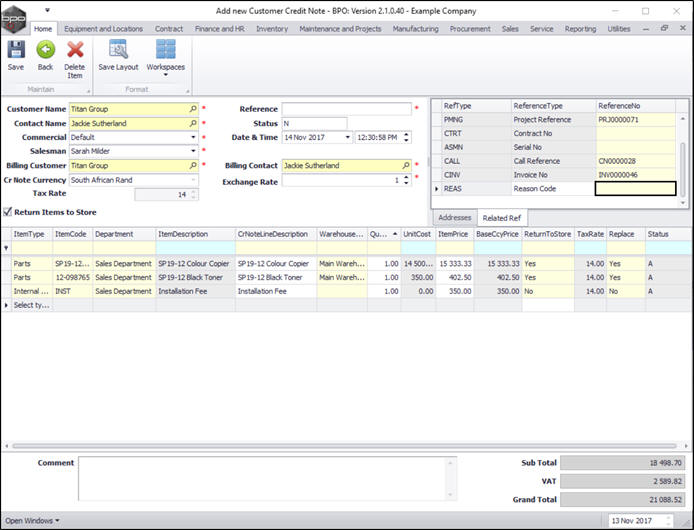Open the Cr Note Currency dropdown

pyautogui.click(x=193, y=180)
